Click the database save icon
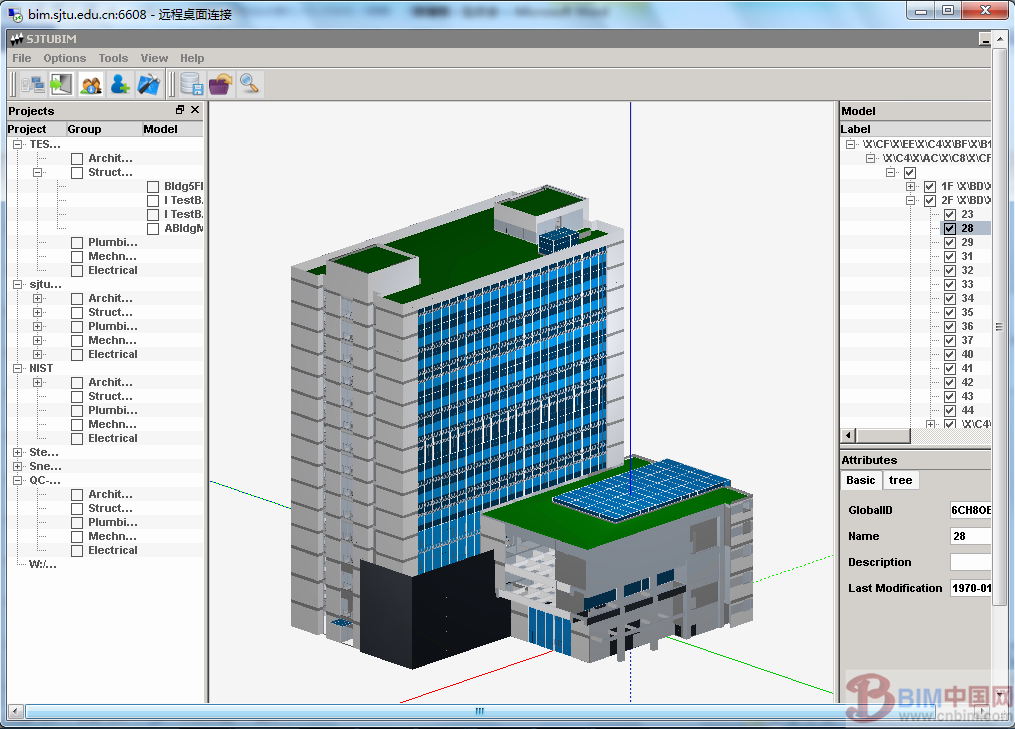1015x729 pixels. coord(191,84)
